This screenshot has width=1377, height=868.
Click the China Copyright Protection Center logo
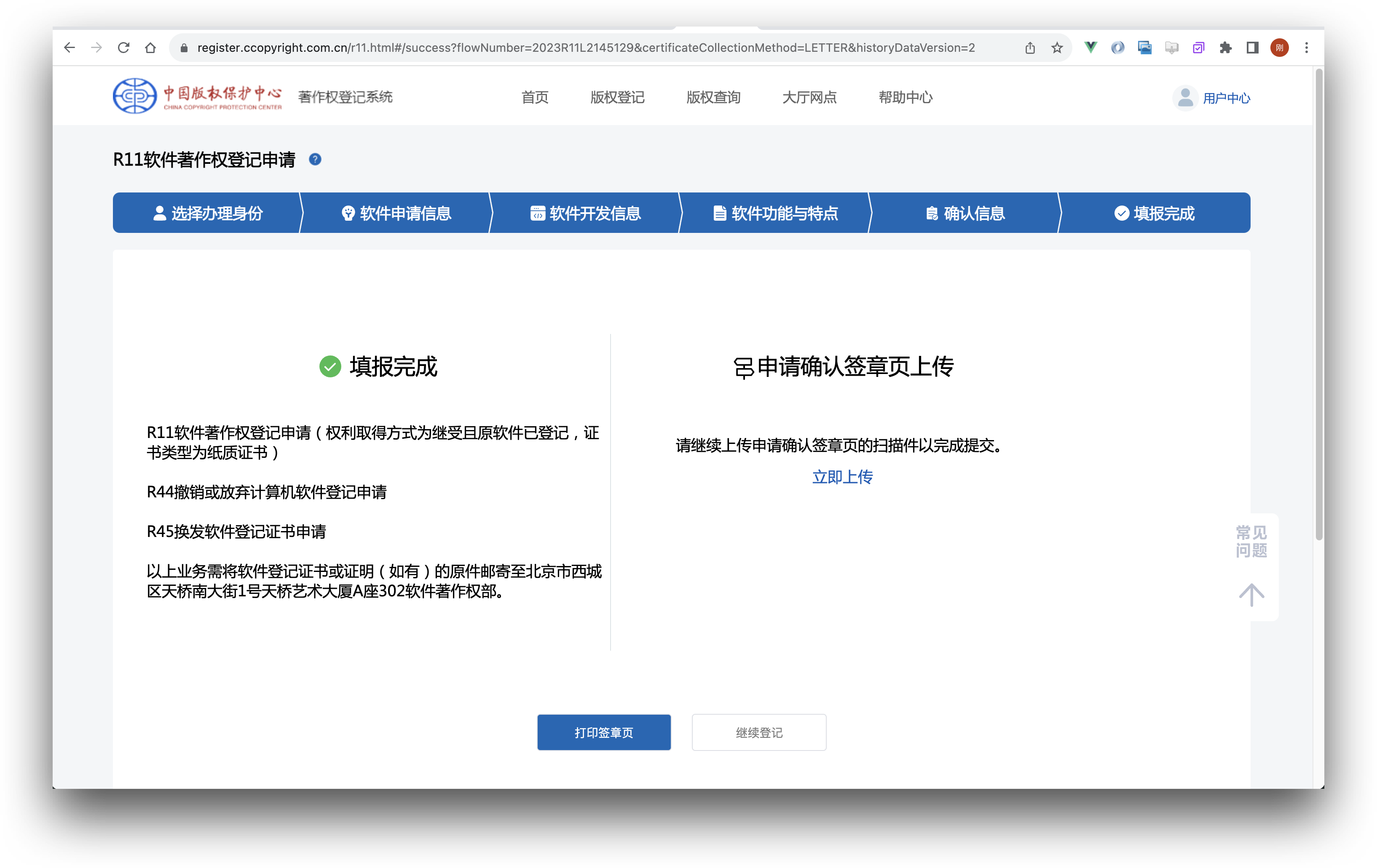click(x=197, y=96)
